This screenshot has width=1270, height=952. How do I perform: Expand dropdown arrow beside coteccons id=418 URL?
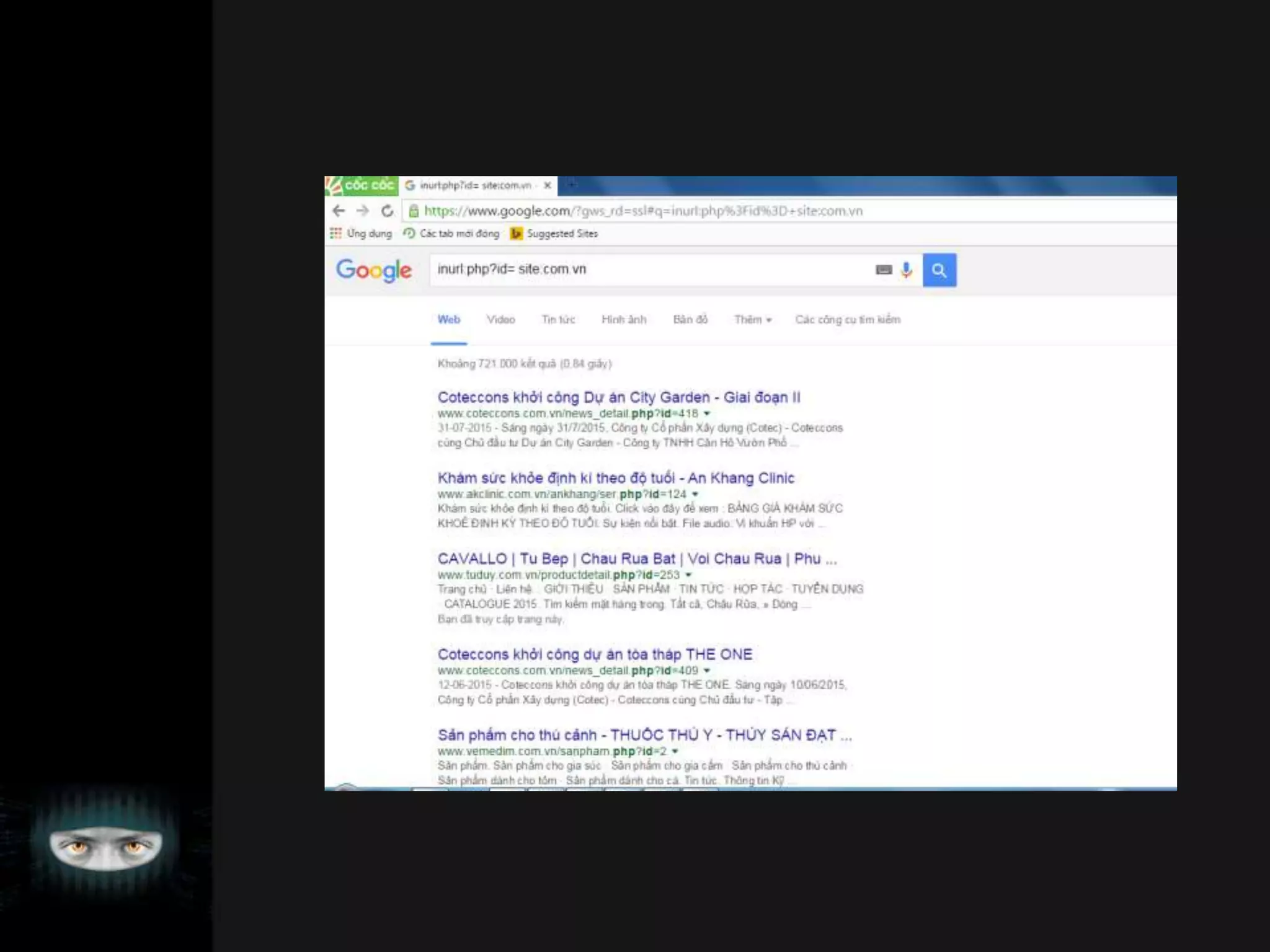pos(707,413)
